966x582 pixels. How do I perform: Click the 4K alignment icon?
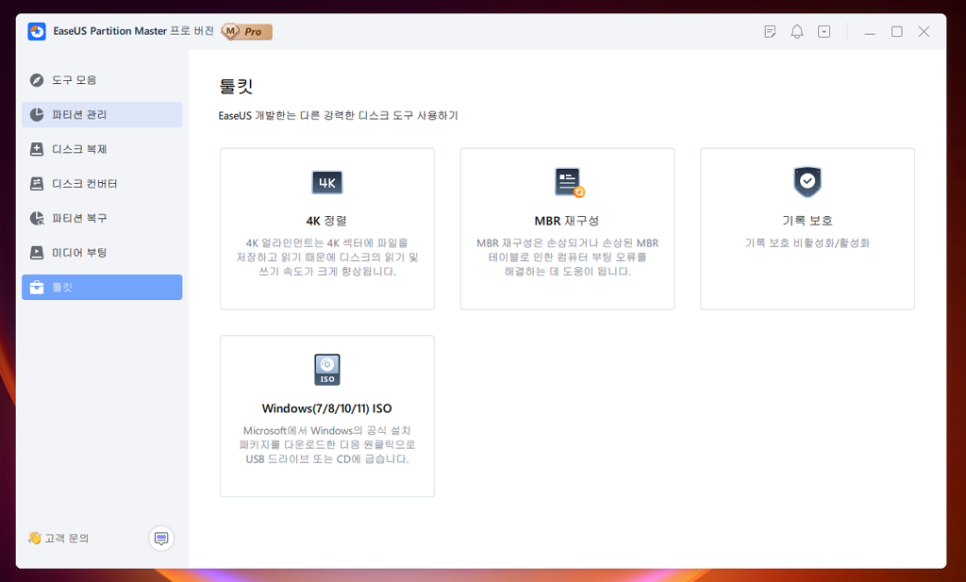coord(327,182)
